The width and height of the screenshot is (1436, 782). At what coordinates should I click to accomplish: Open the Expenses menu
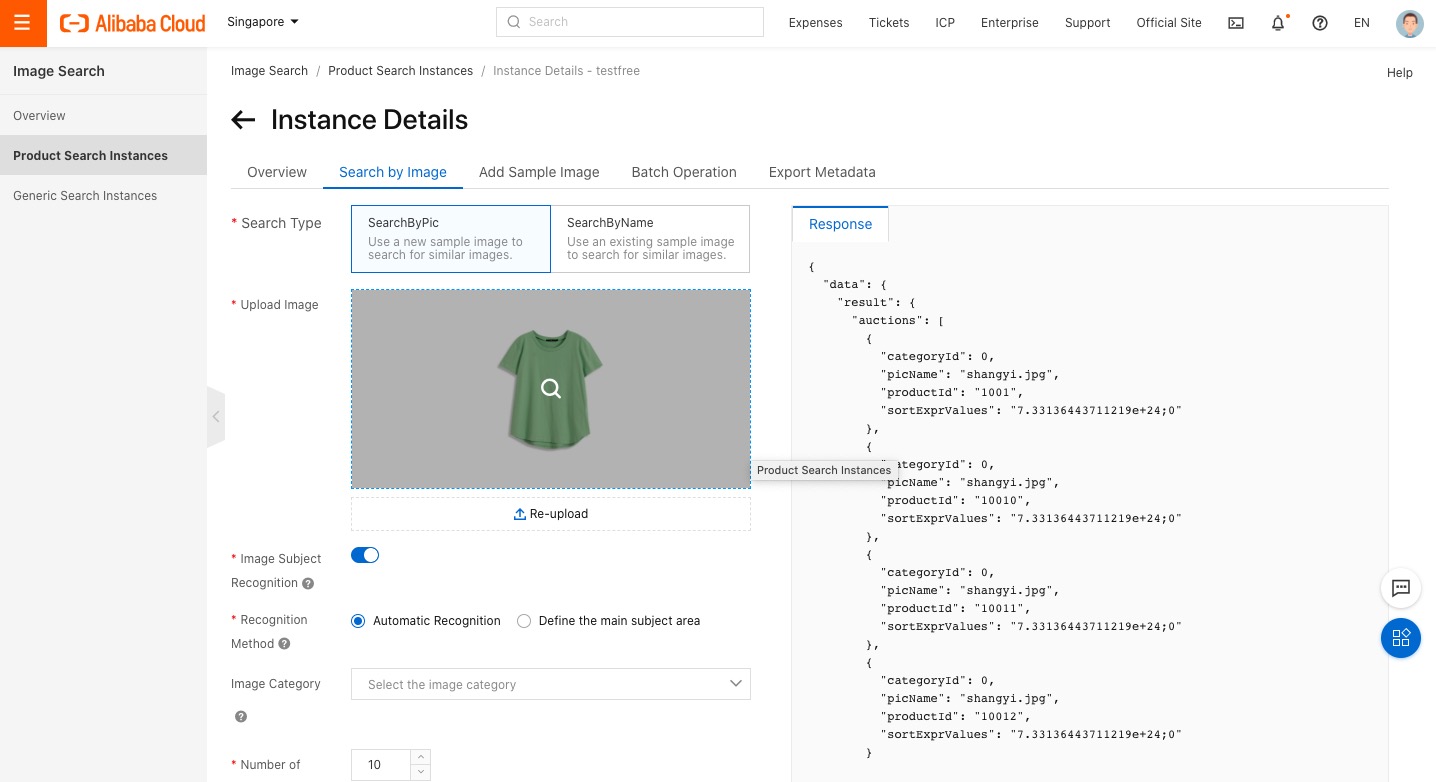coord(815,23)
